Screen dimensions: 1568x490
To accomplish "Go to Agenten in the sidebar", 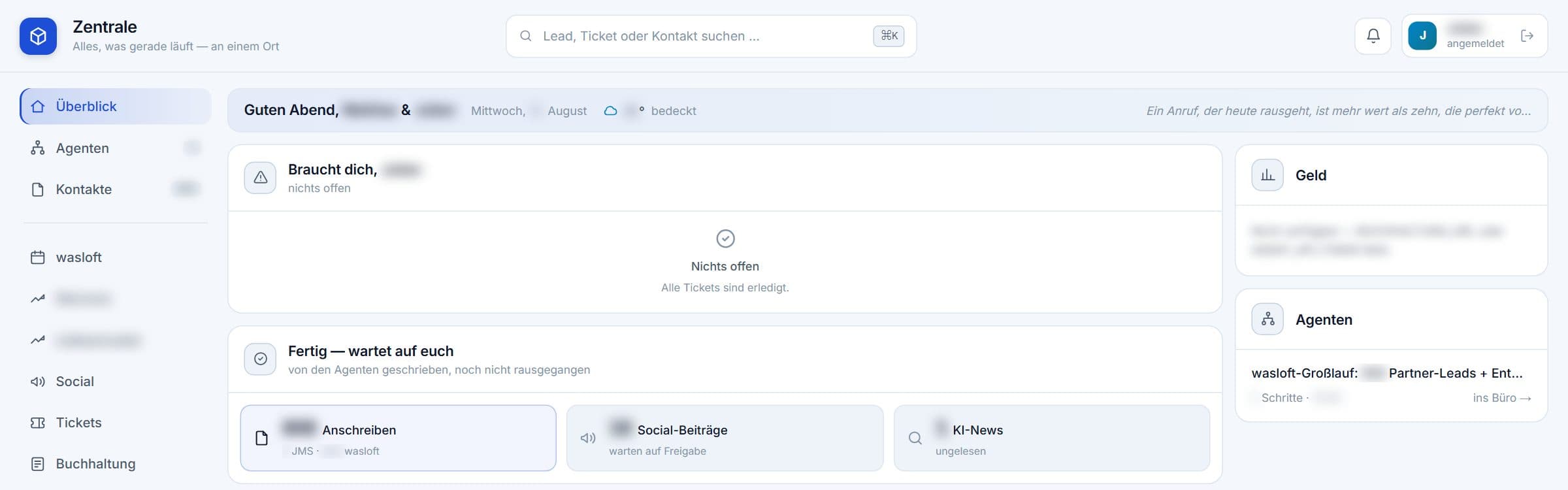I will tap(116, 148).
